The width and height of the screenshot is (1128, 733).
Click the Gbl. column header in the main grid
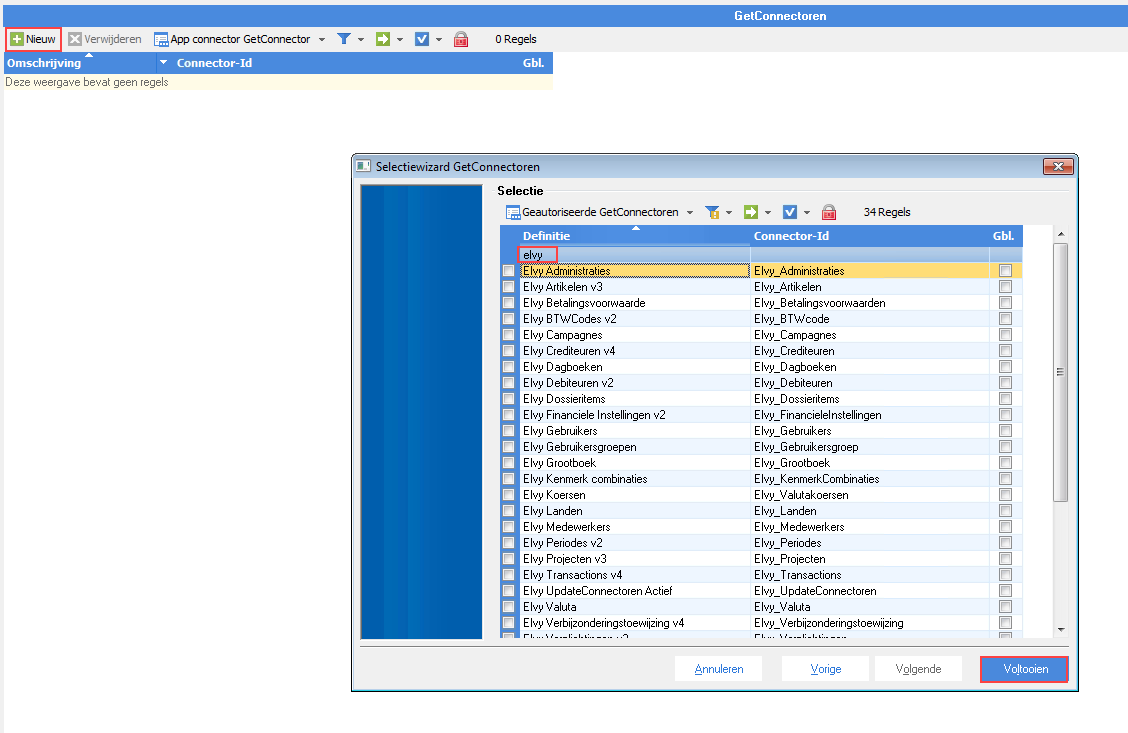click(533, 63)
